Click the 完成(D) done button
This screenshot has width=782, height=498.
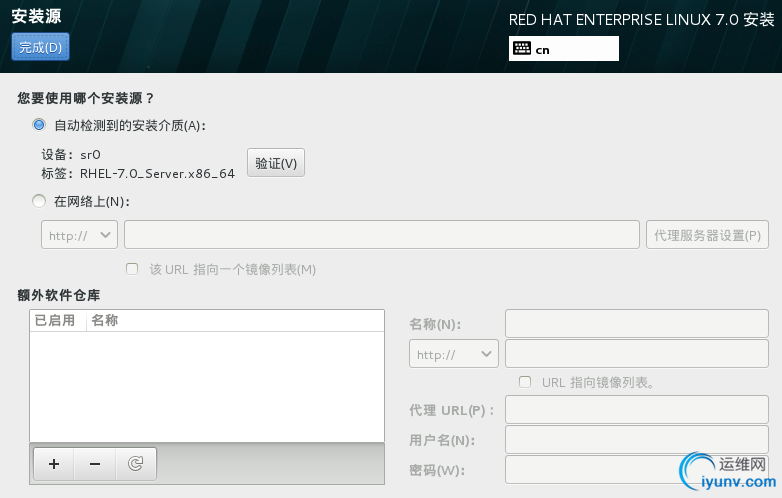[x=40, y=47]
